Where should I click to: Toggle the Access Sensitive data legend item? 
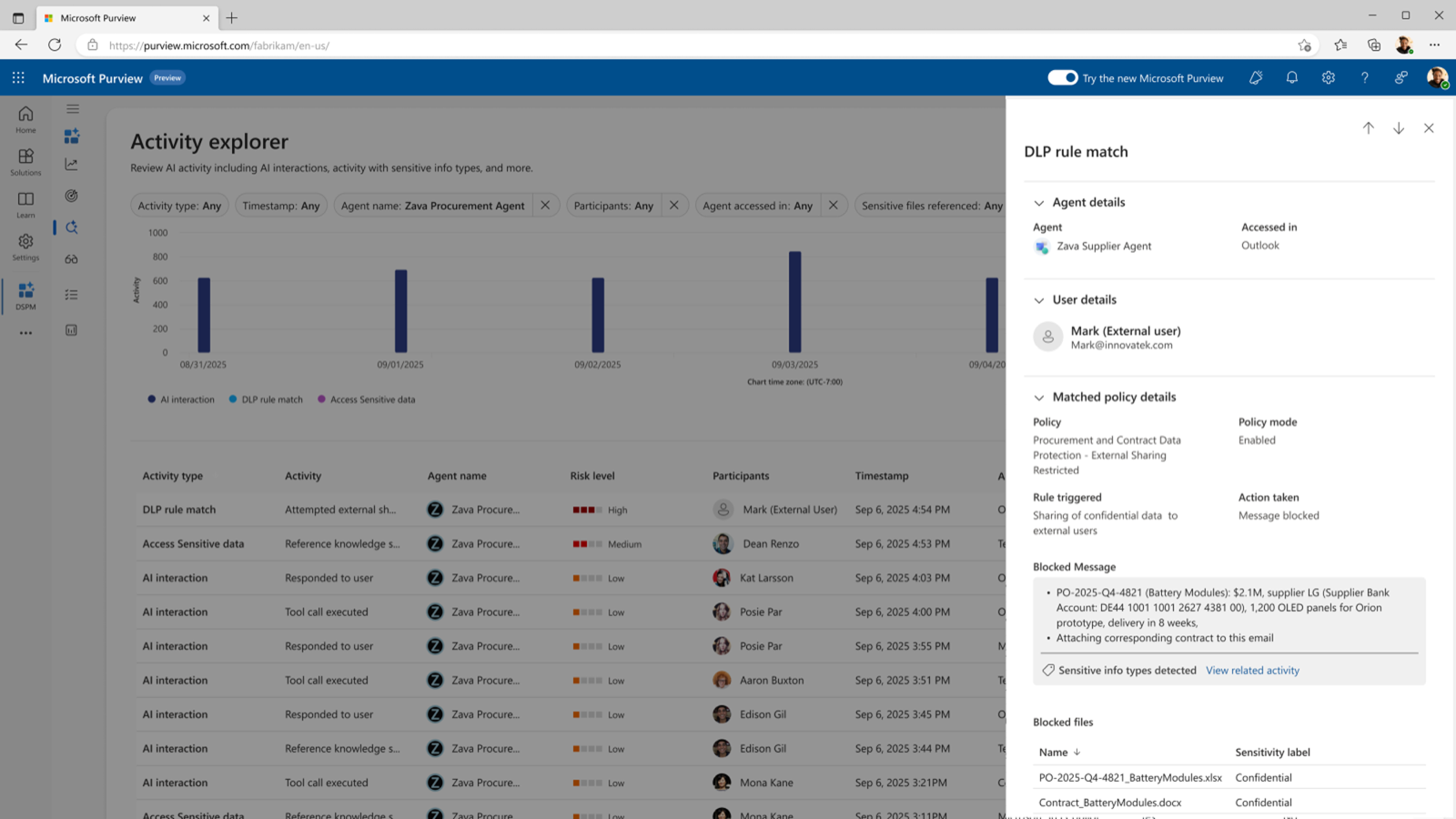click(366, 399)
